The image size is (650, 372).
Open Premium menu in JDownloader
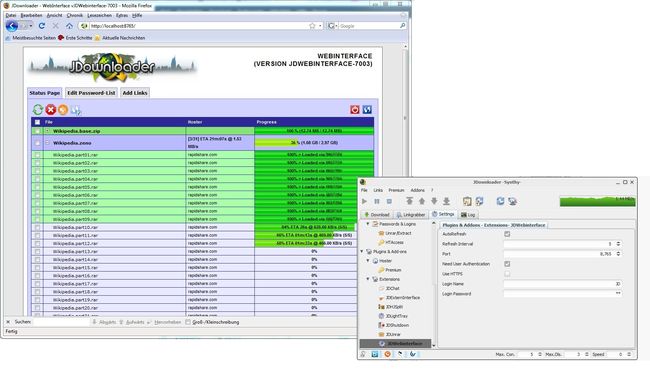(x=396, y=190)
